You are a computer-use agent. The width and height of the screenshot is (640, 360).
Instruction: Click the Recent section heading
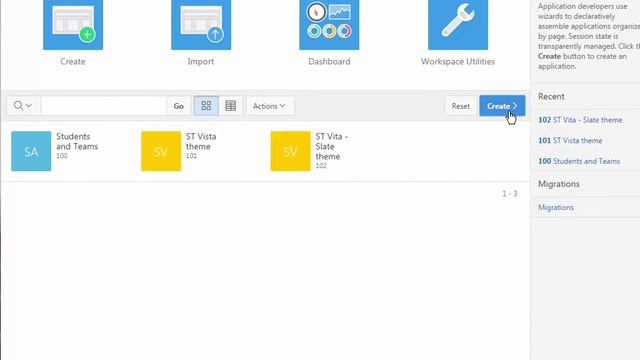coord(551,97)
